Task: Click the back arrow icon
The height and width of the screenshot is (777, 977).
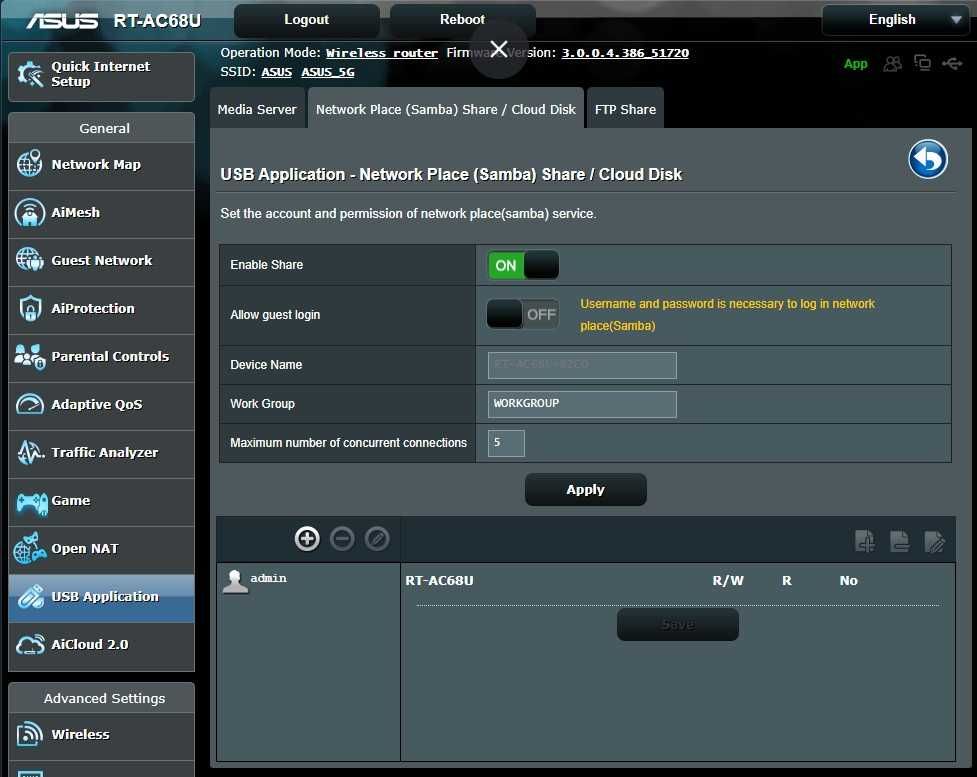Action: (x=928, y=159)
